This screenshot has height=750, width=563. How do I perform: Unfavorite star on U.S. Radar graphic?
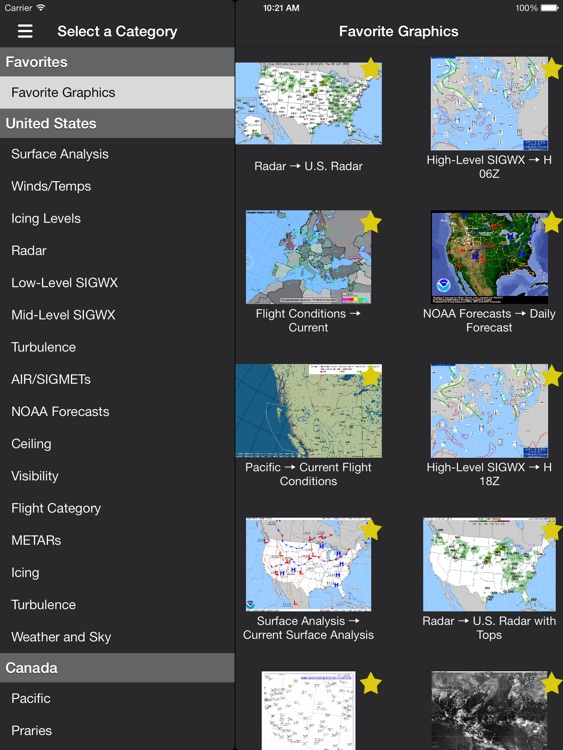click(371, 68)
